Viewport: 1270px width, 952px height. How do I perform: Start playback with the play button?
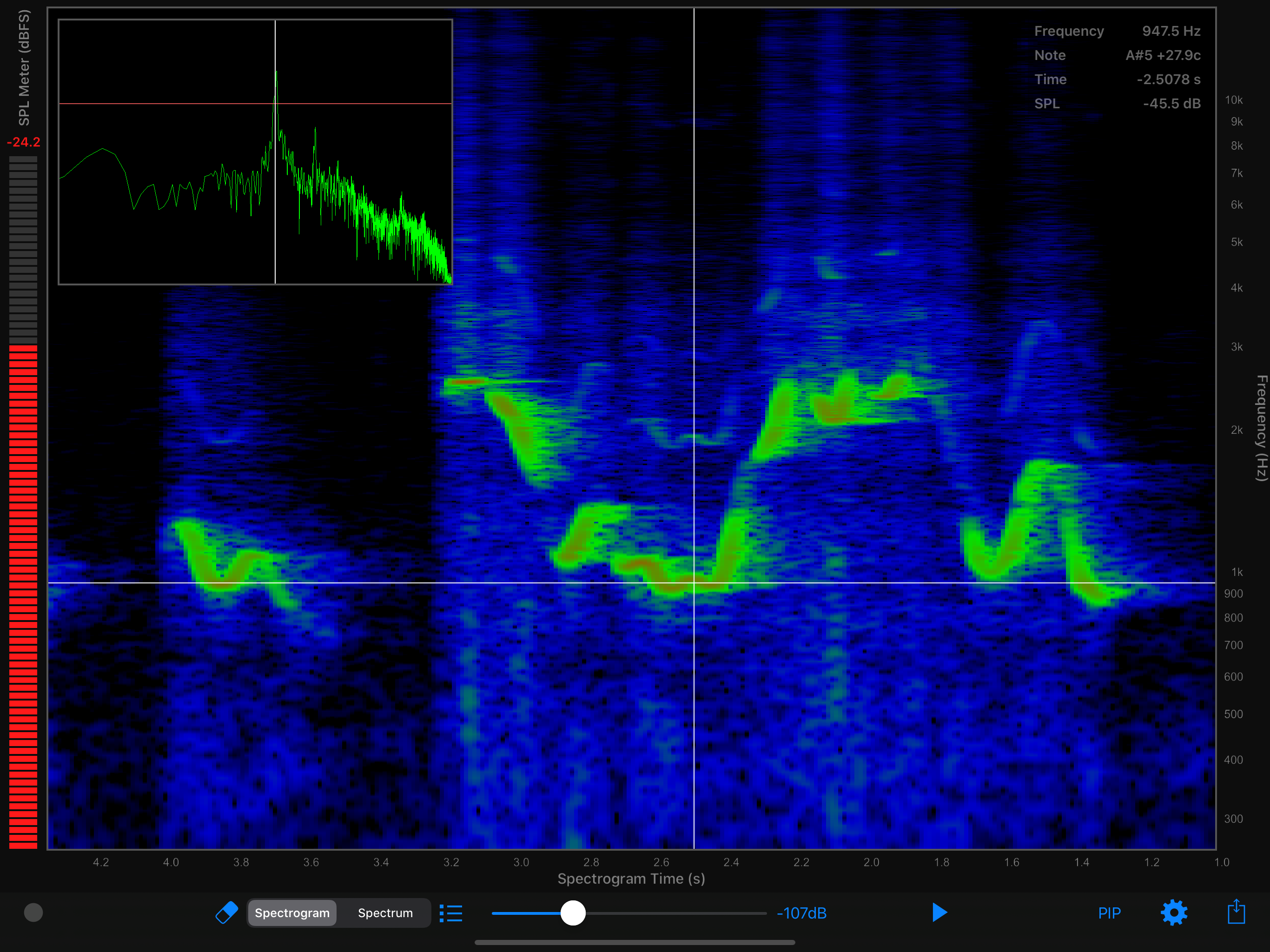click(939, 912)
